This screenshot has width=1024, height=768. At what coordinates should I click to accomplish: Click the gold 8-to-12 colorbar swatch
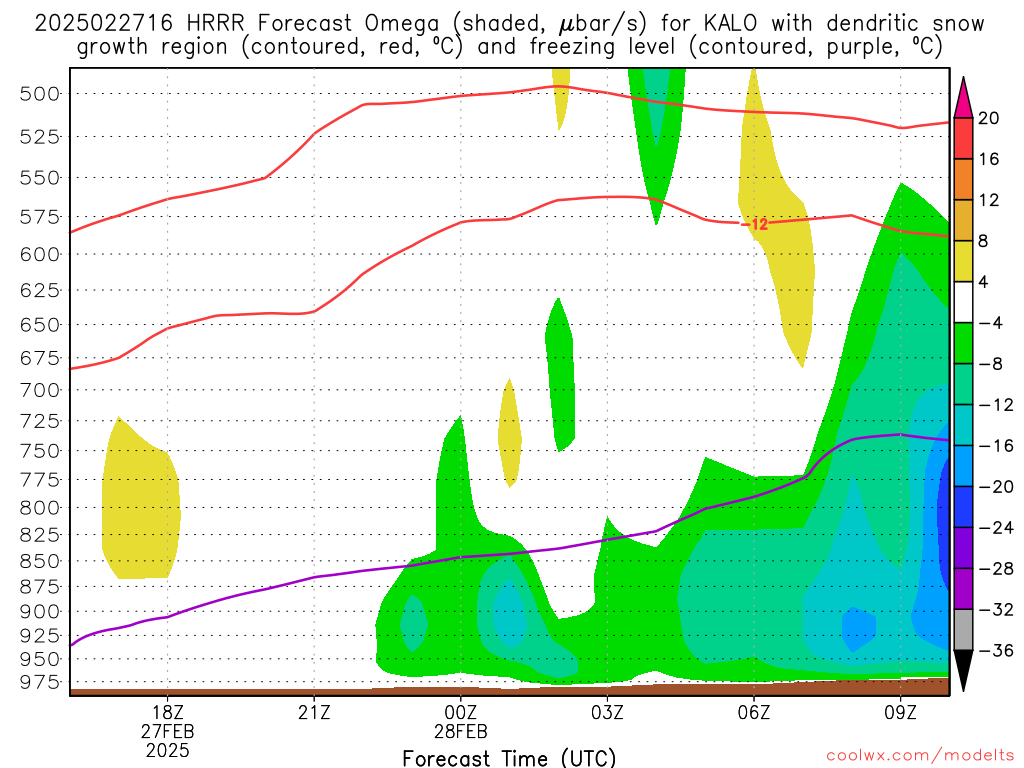pos(963,221)
